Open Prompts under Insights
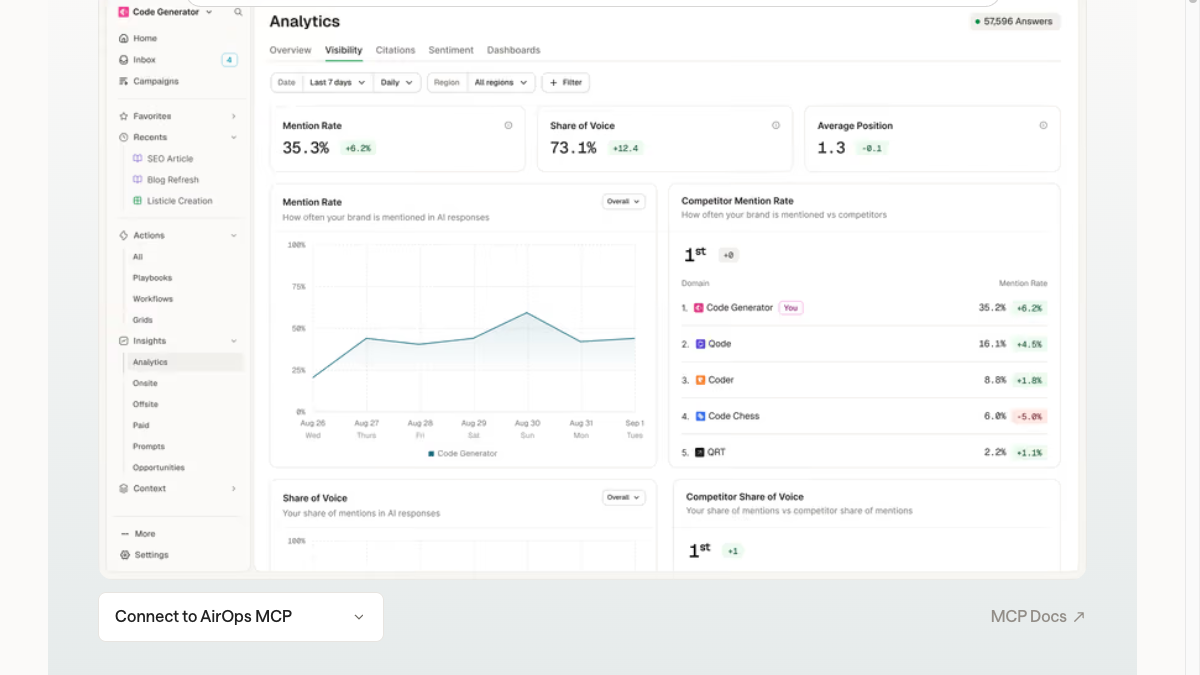1200x675 pixels. [x=149, y=446]
